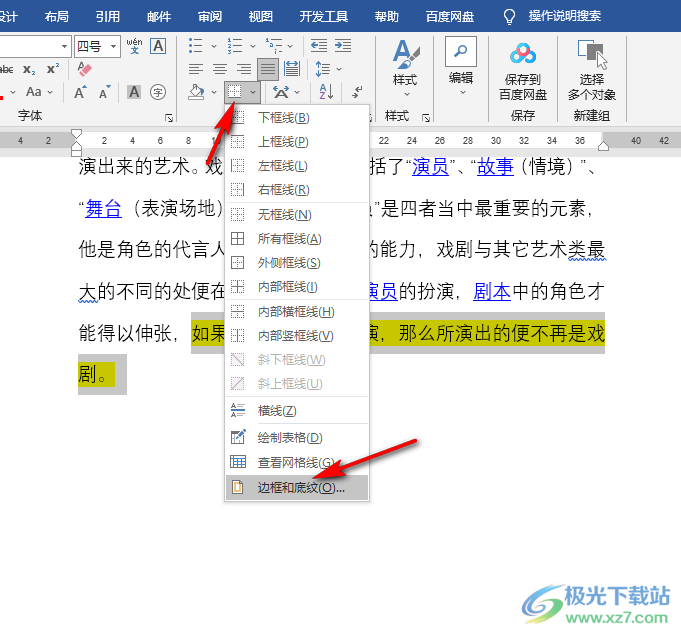This screenshot has height=634, width=681.
Task: Choose 上框线(P) from menu
Action: 297,142
